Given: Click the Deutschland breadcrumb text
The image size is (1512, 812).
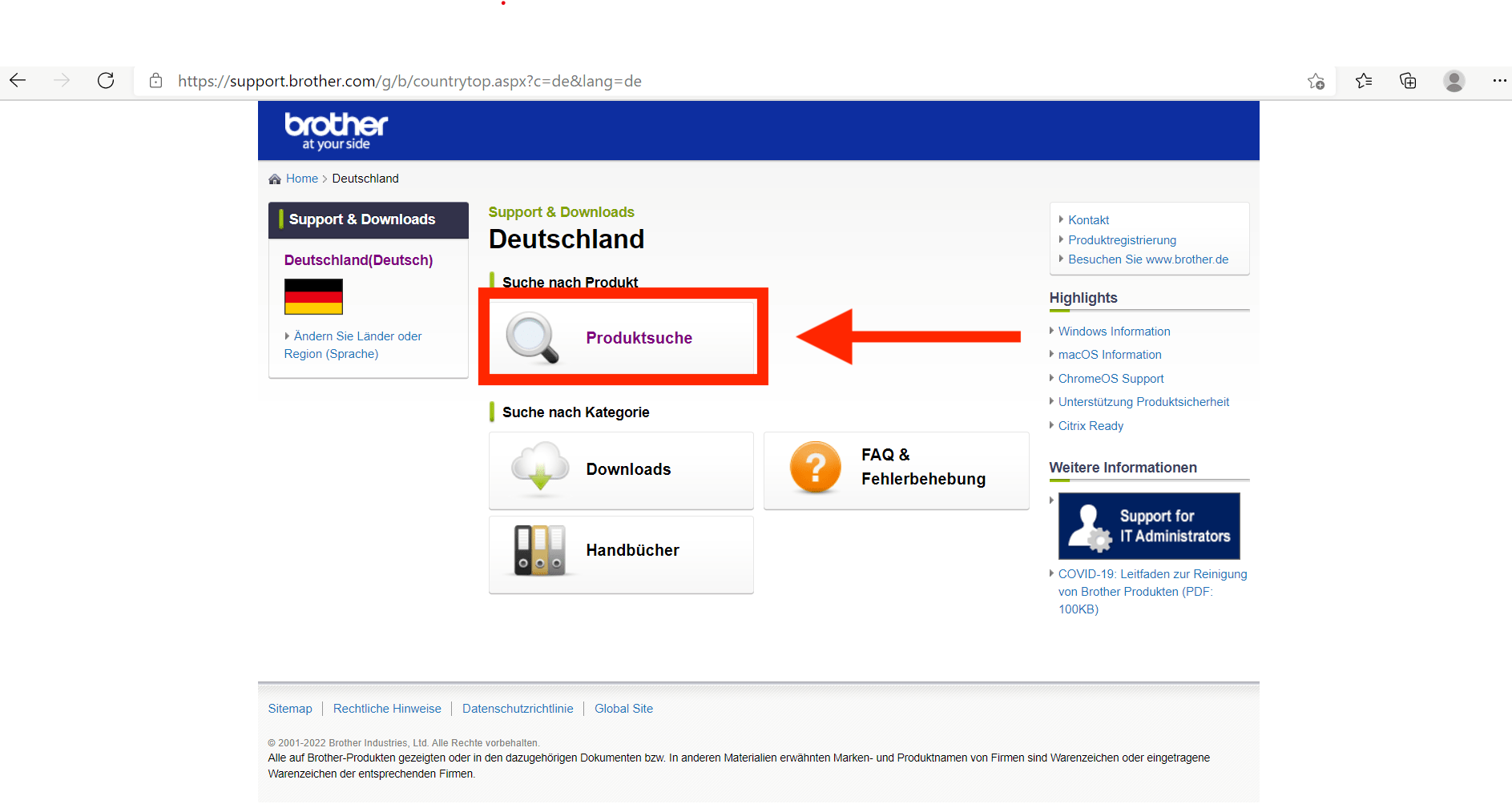Looking at the screenshot, I should [x=365, y=179].
